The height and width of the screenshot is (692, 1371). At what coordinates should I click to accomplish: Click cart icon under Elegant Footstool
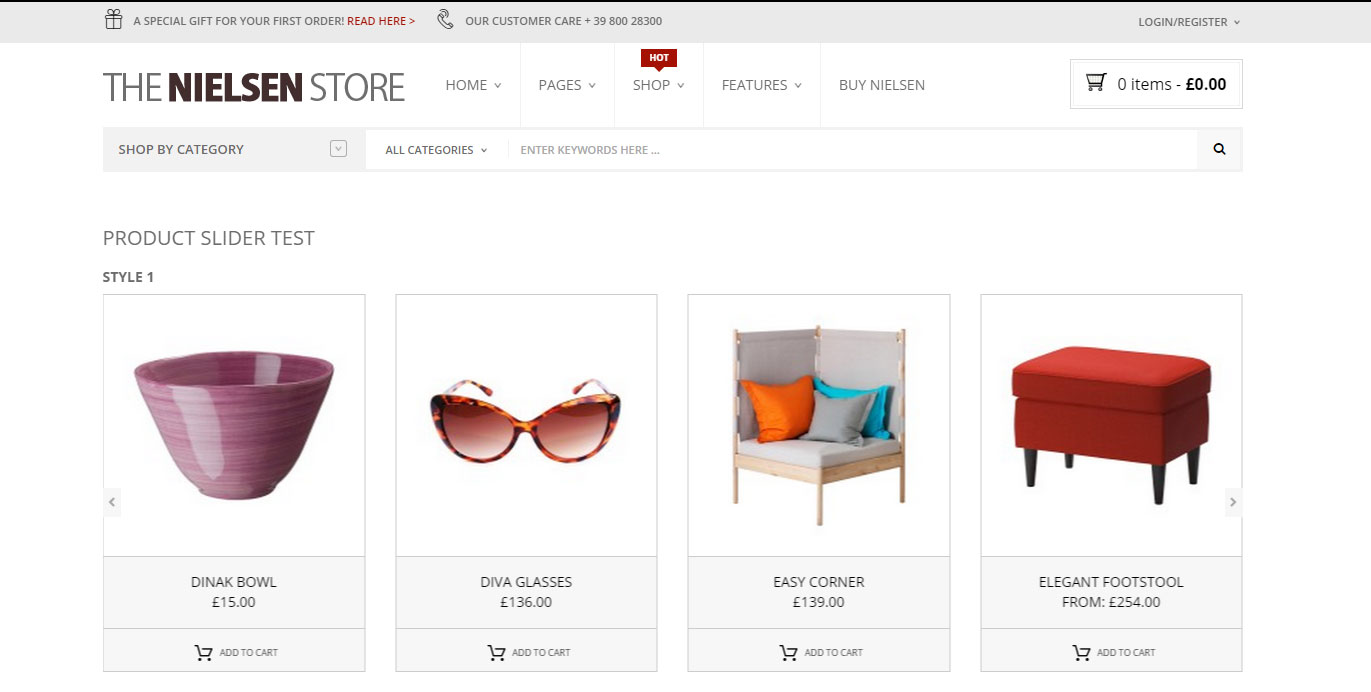point(1081,653)
